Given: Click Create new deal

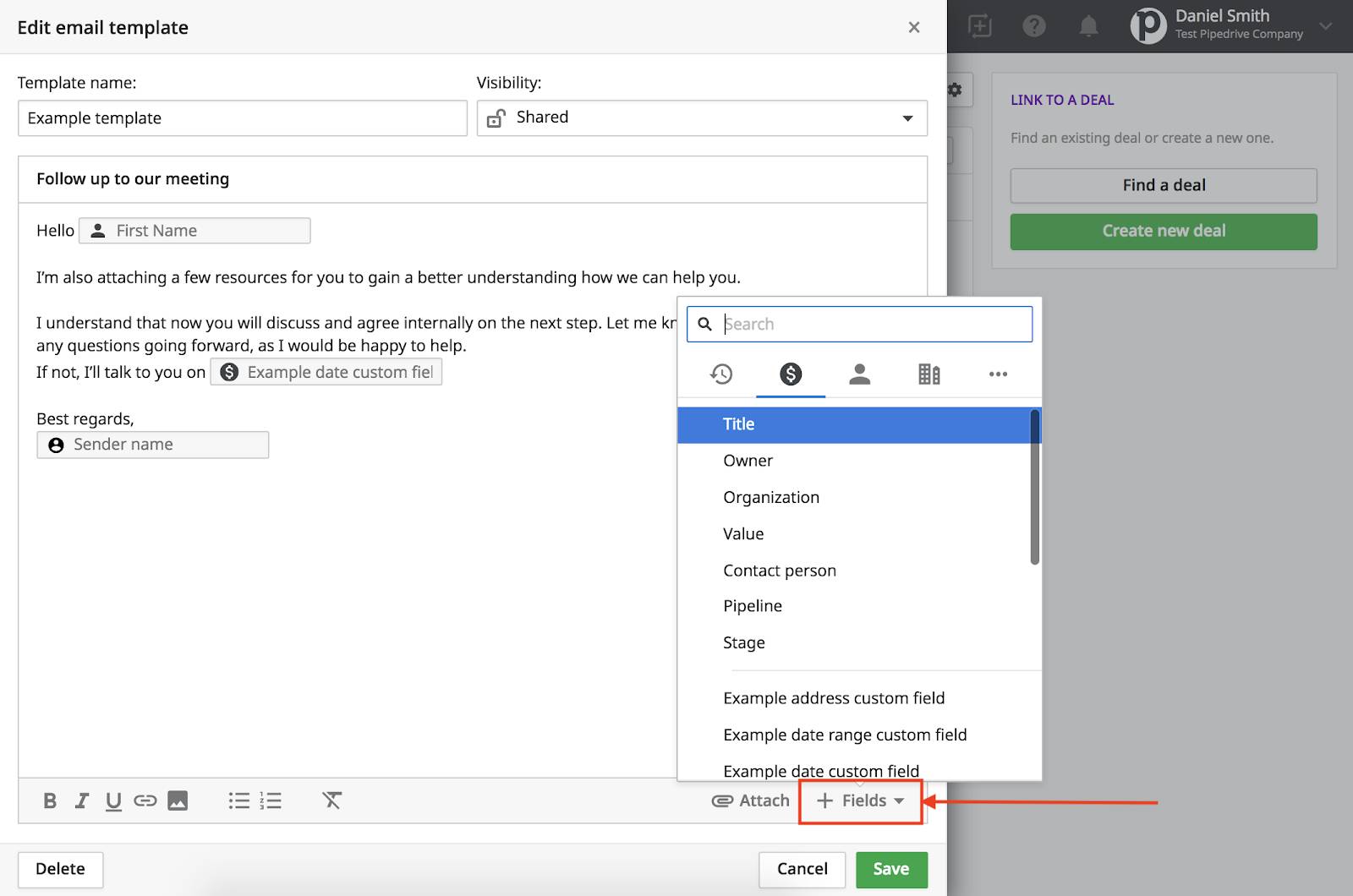Looking at the screenshot, I should tap(1163, 231).
